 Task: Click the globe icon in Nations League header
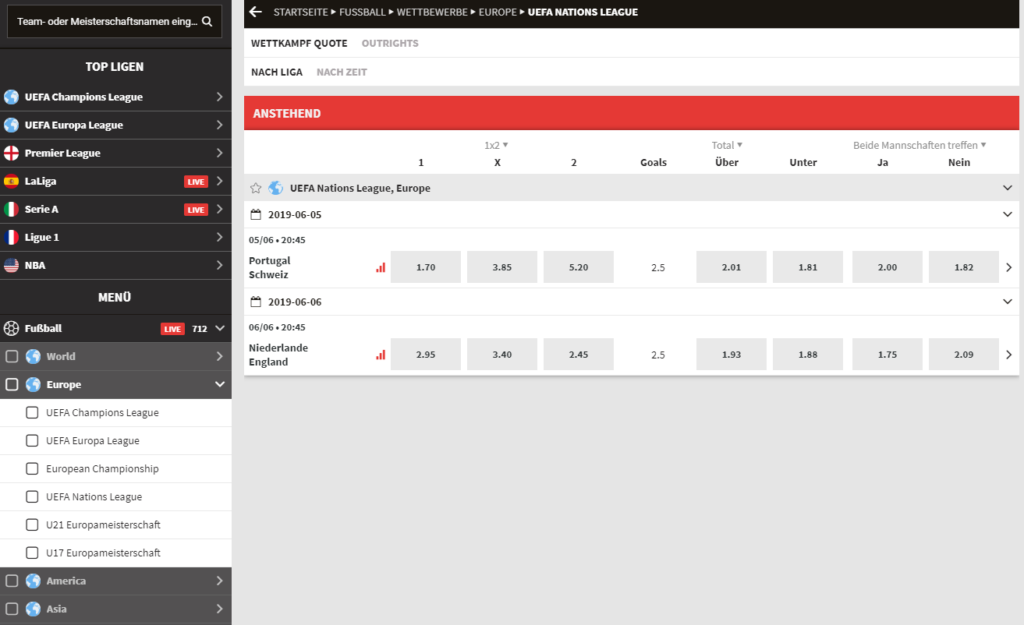(x=276, y=188)
